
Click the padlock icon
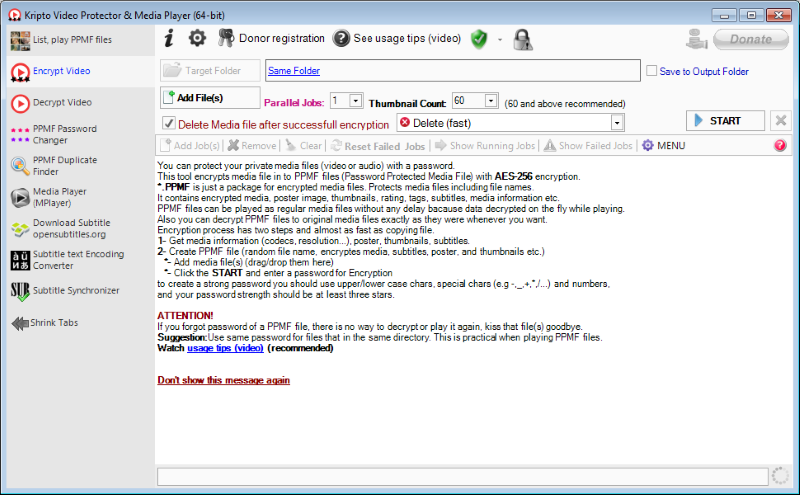pyautogui.click(x=522, y=39)
